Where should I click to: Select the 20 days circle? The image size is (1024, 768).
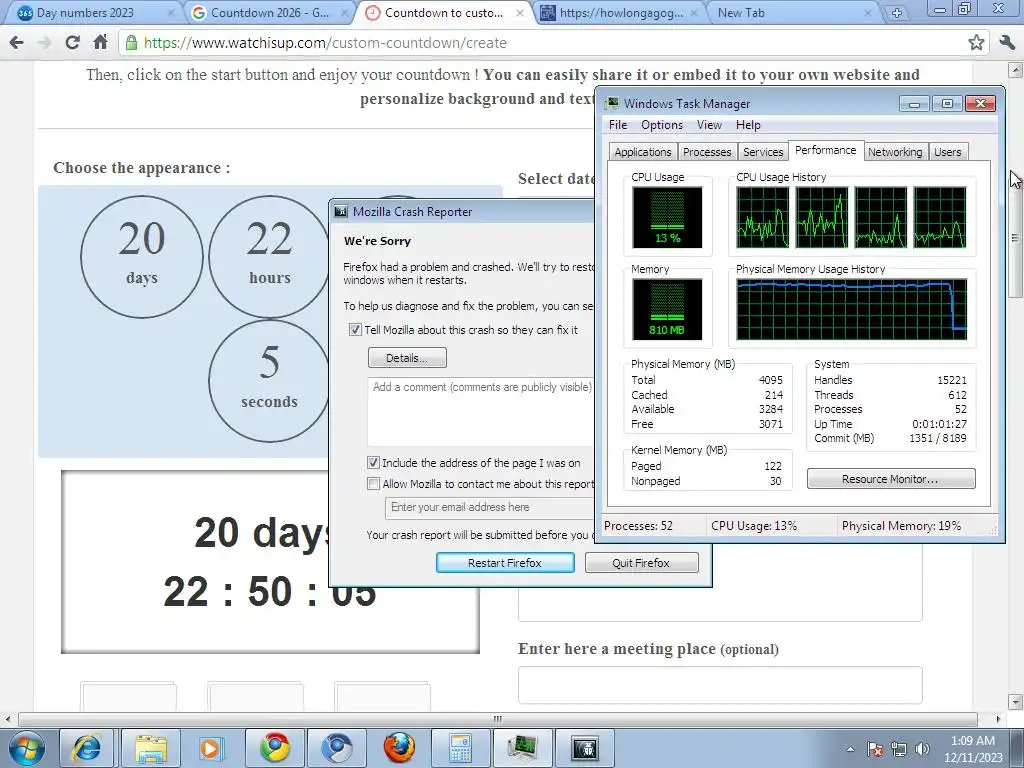click(x=142, y=257)
